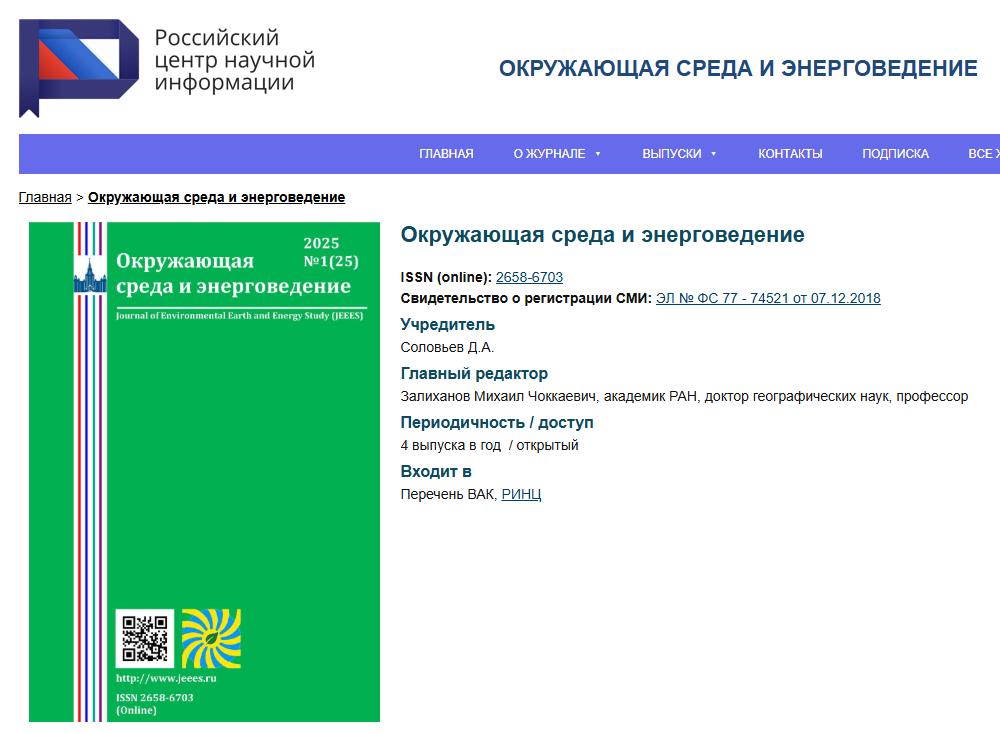Click the Свидетельство о регистрации СМИ label
Viewport: 1000px width, 733px height.
click(x=526, y=298)
